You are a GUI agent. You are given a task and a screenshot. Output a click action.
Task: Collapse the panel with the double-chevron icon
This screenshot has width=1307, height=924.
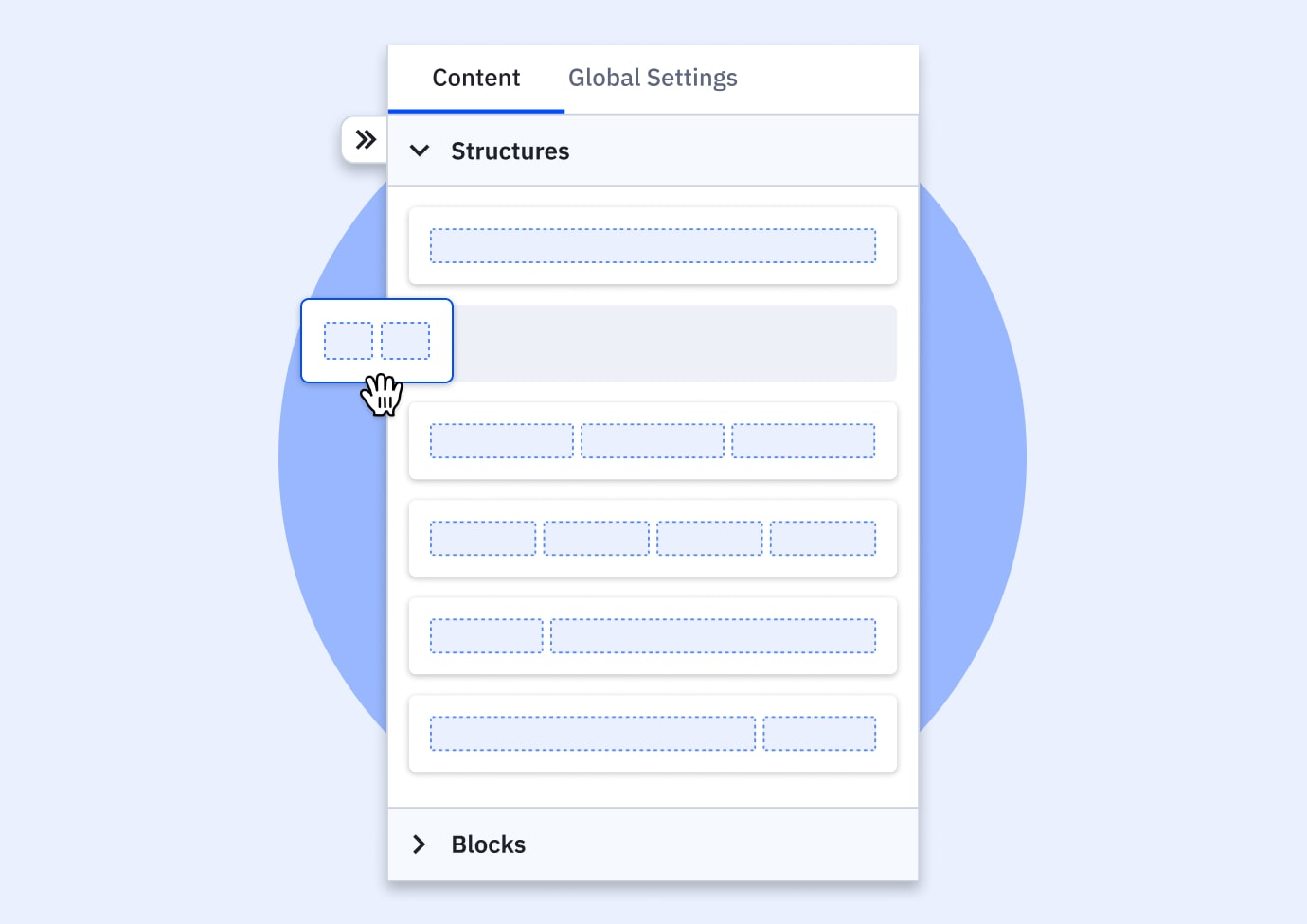click(x=365, y=140)
